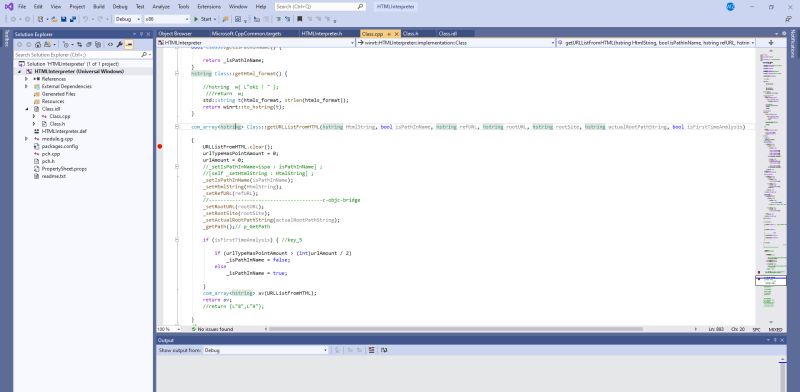Select packages.config in Solution Explorer
Viewport: 800px width, 392px height.
[60, 146]
